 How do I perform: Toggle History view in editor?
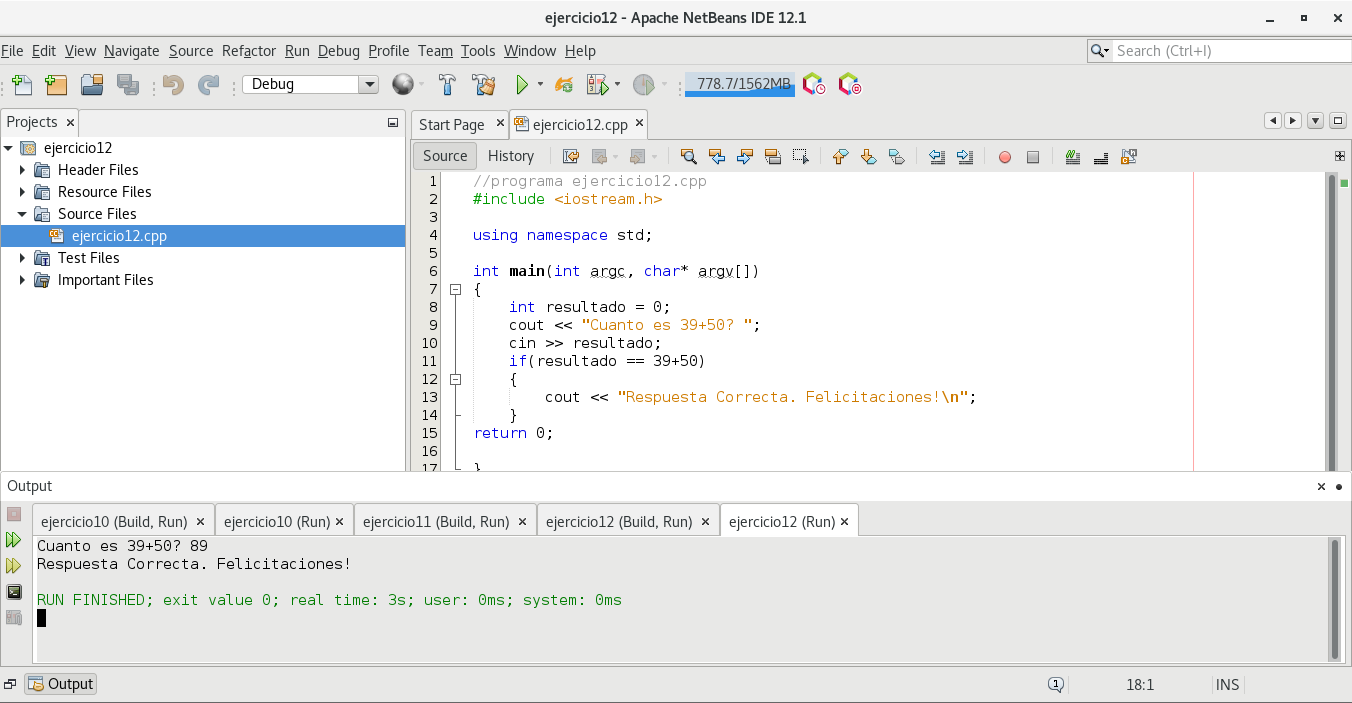tap(510, 156)
